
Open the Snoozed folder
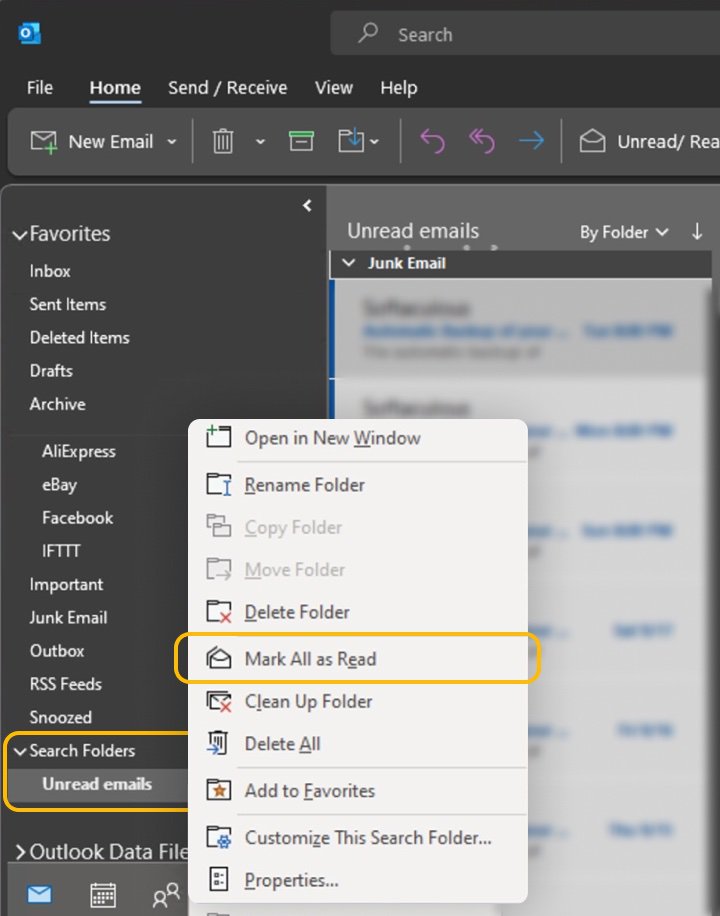60,717
